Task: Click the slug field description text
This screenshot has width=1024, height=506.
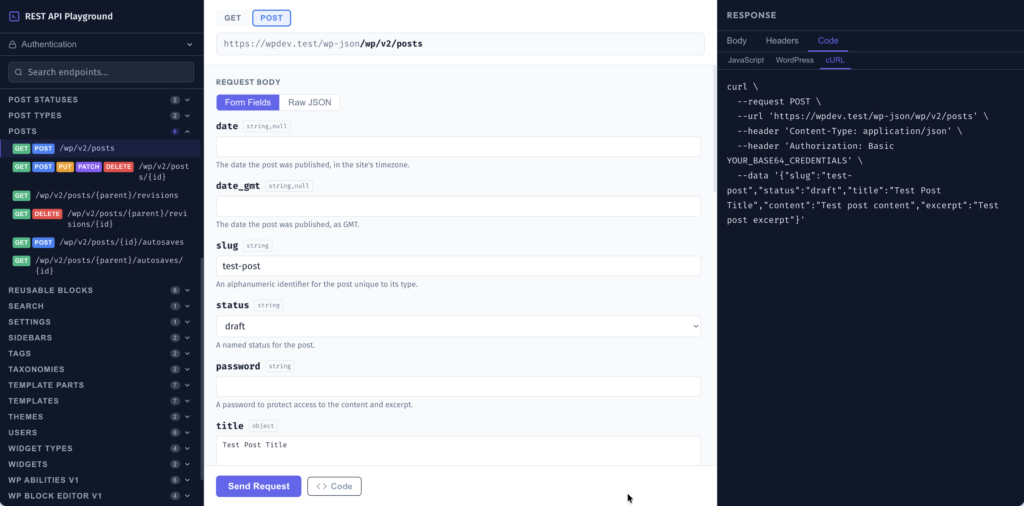Action: pos(317,285)
